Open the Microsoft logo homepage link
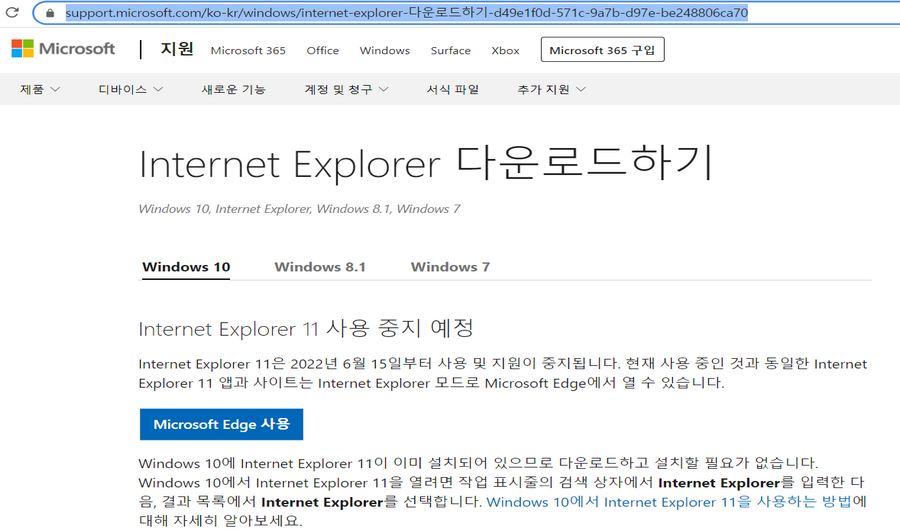 [63, 49]
